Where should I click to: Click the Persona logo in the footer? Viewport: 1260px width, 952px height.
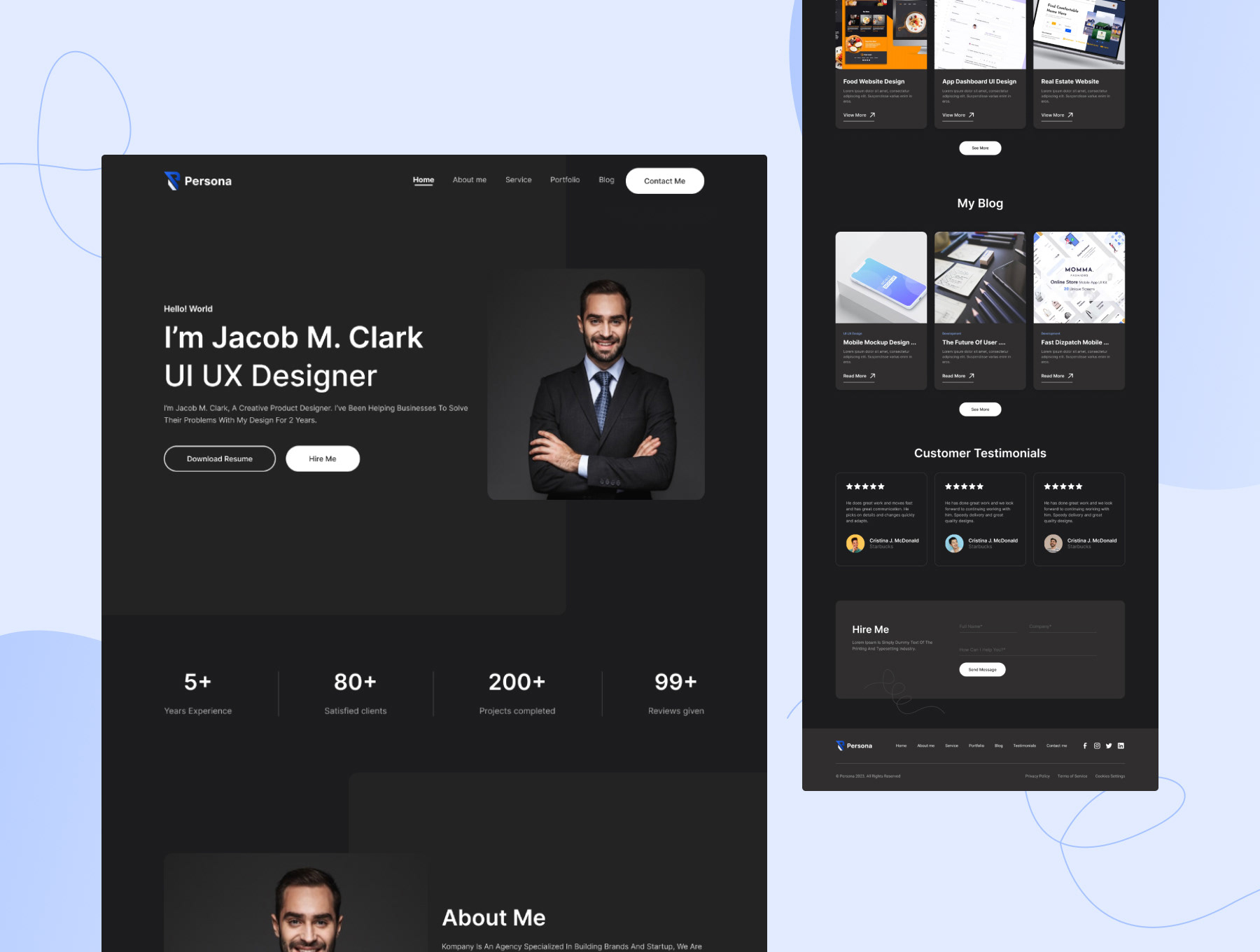coord(854,745)
